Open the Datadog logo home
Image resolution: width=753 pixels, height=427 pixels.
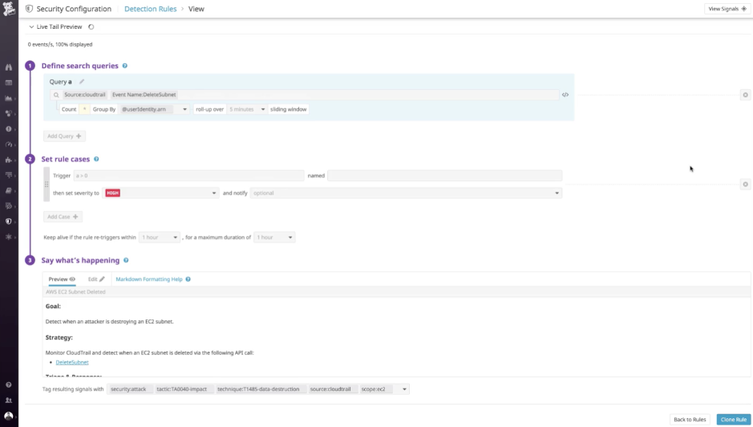point(9,9)
